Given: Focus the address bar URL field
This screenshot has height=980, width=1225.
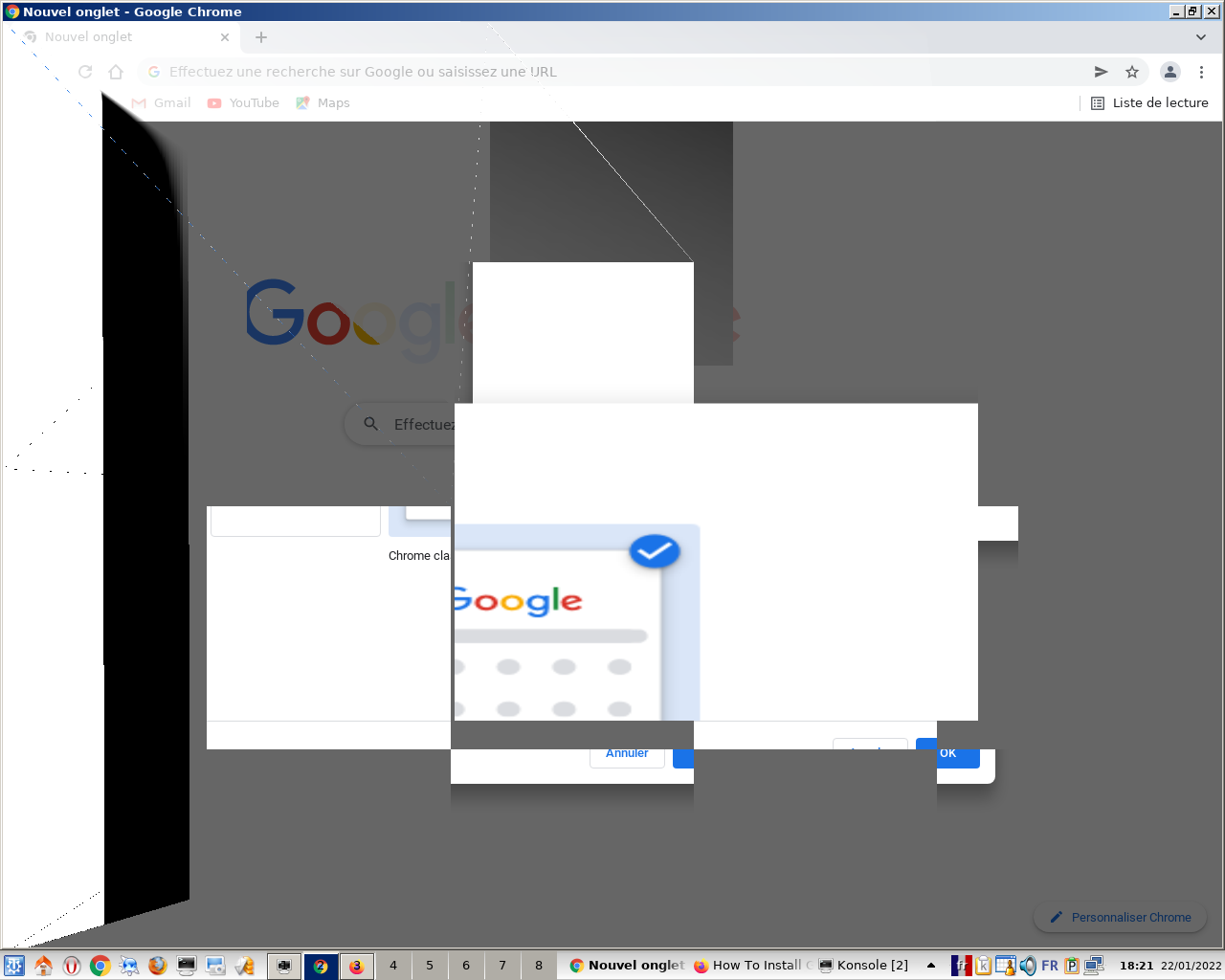Looking at the screenshot, I should coord(612,72).
